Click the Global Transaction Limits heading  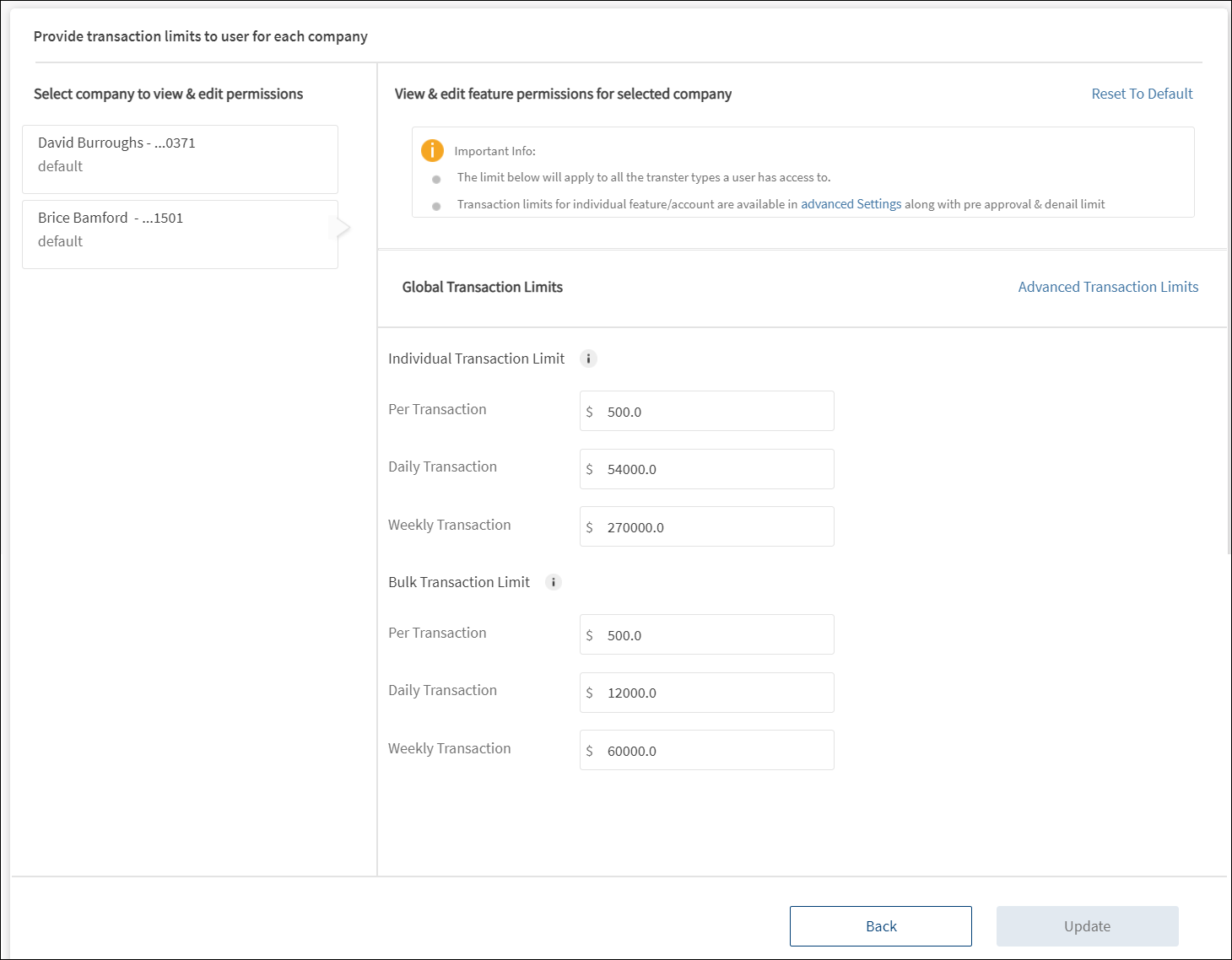[x=482, y=287]
